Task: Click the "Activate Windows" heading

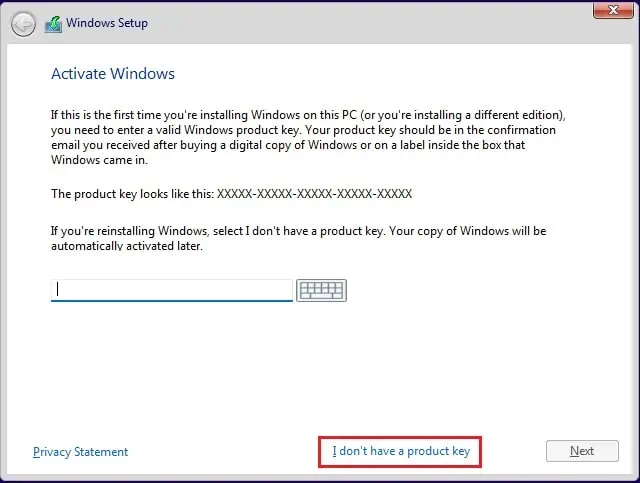Action: [x=113, y=74]
